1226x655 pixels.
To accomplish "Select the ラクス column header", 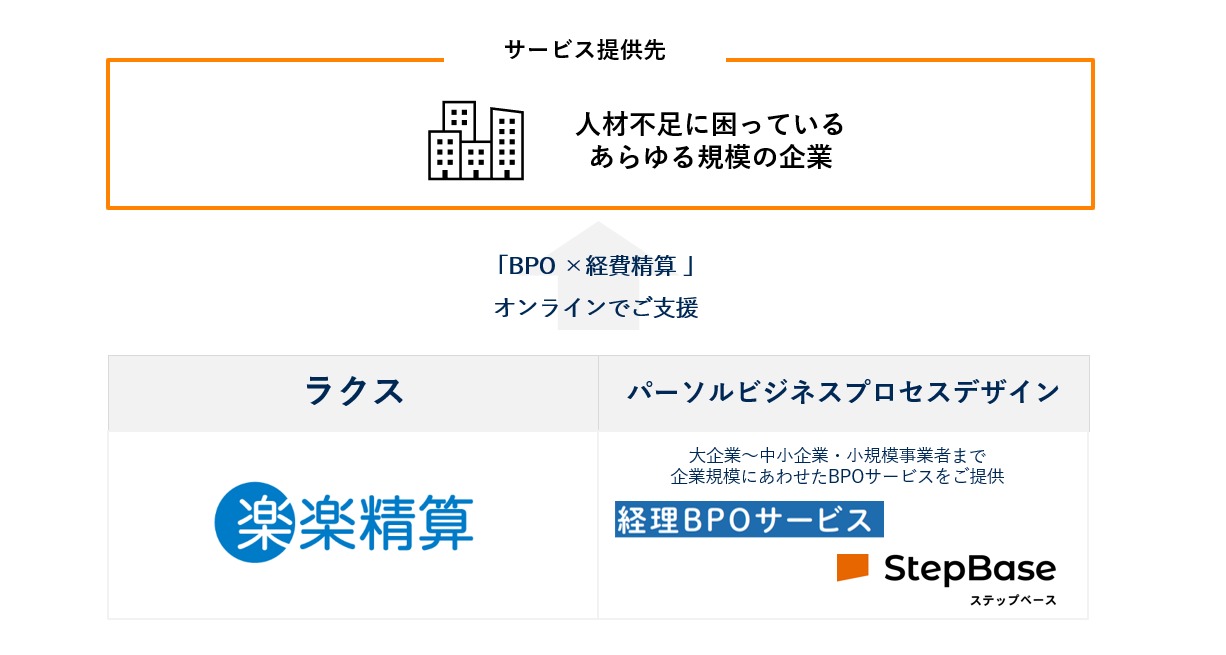I will pyautogui.click(x=354, y=392).
